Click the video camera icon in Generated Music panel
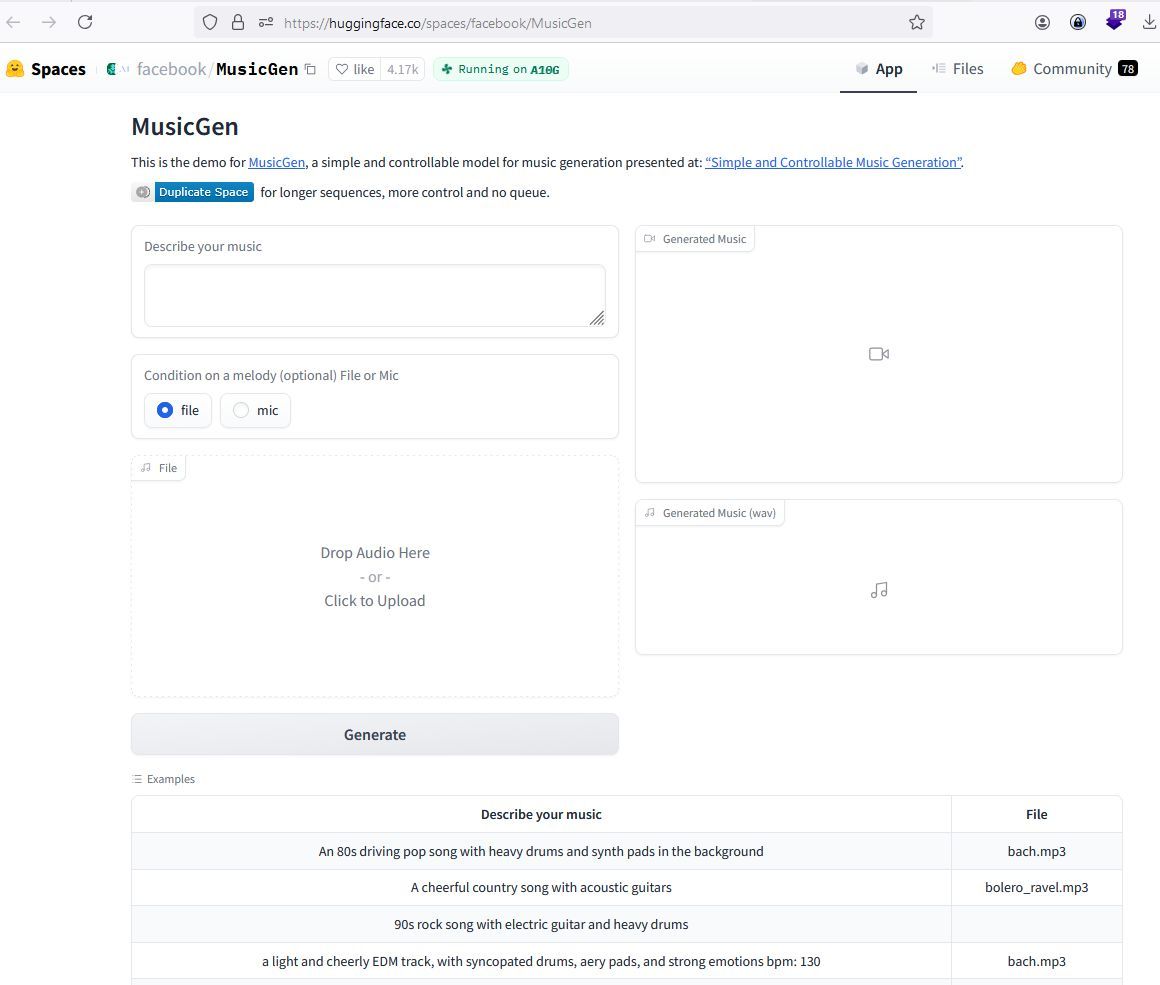Image resolution: width=1160 pixels, height=985 pixels. click(879, 354)
